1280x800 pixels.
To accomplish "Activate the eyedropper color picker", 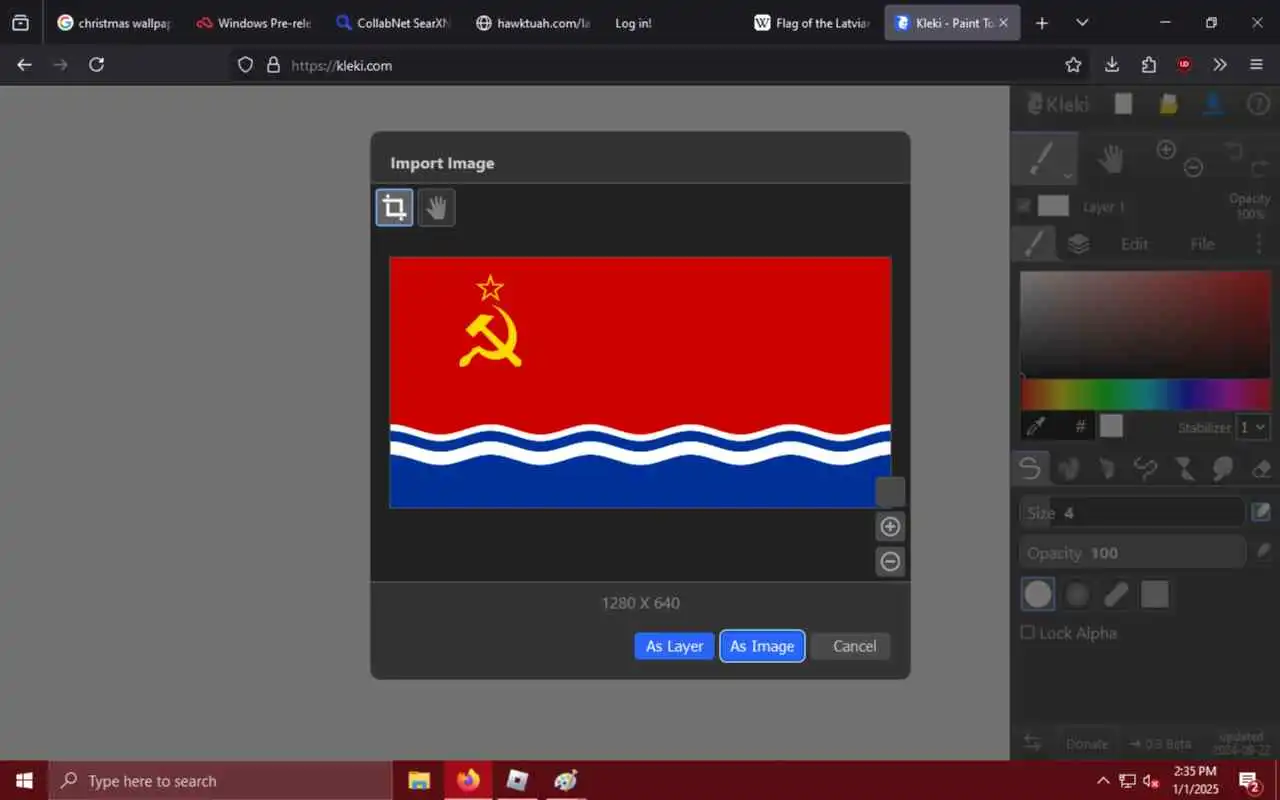I will 1036,426.
